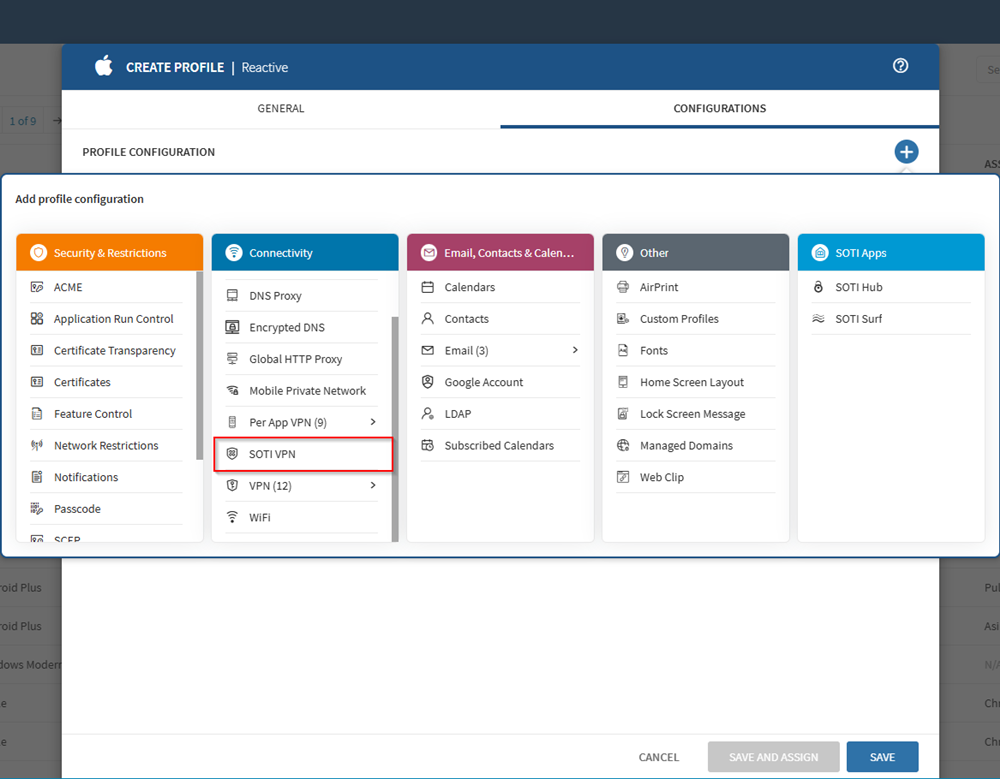The width and height of the screenshot is (1000, 779).
Task: Pick the Encrypted DNS icon
Action: (233, 327)
